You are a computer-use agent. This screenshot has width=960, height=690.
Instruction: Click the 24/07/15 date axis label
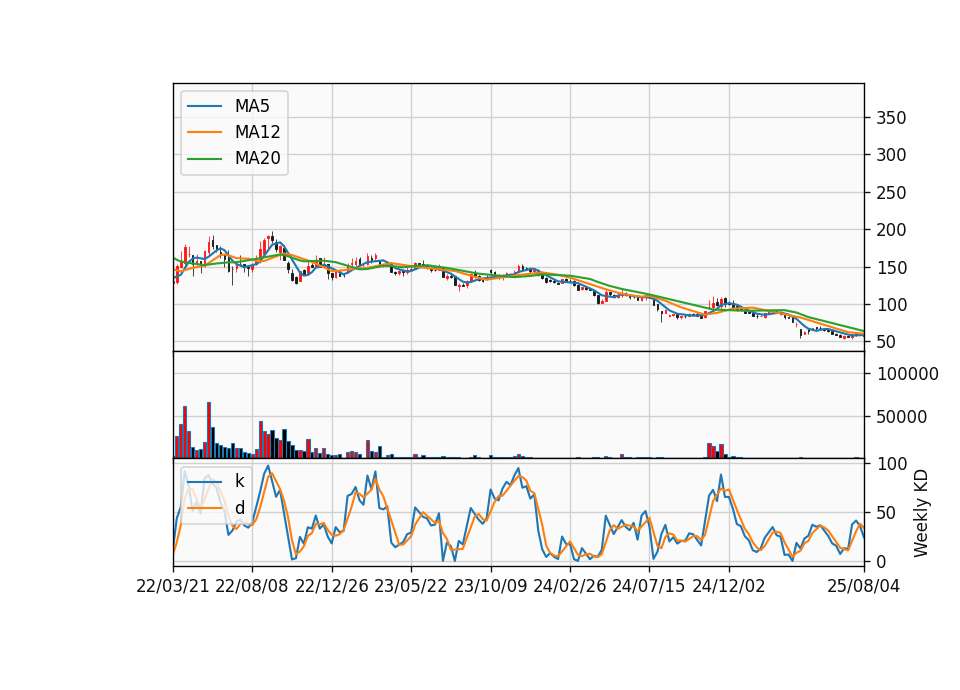point(648,586)
